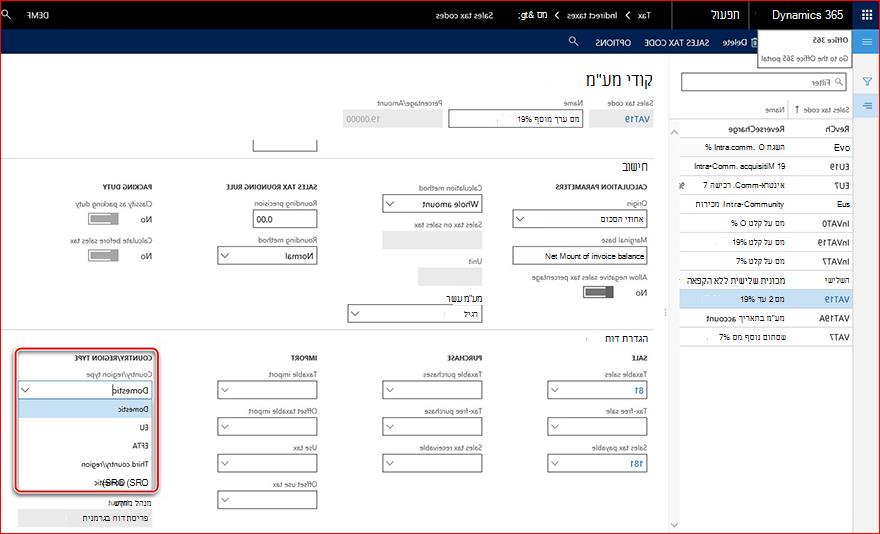Open the Taxable sales dropdown
The height and width of the screenshot is (534, 880).
pyautogui.click(x=555, y=390)
